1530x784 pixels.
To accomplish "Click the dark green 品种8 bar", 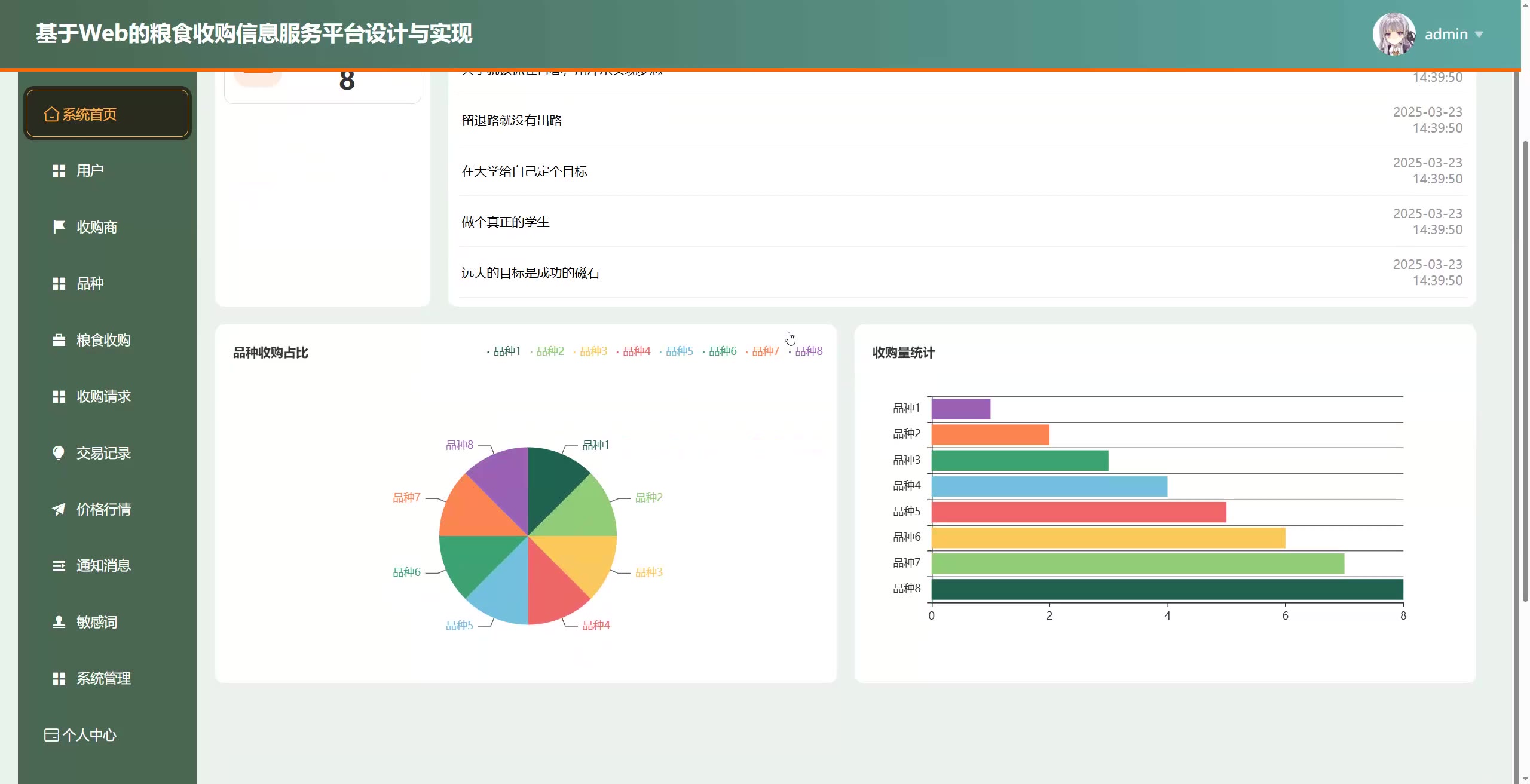I will click(1167, 589).
